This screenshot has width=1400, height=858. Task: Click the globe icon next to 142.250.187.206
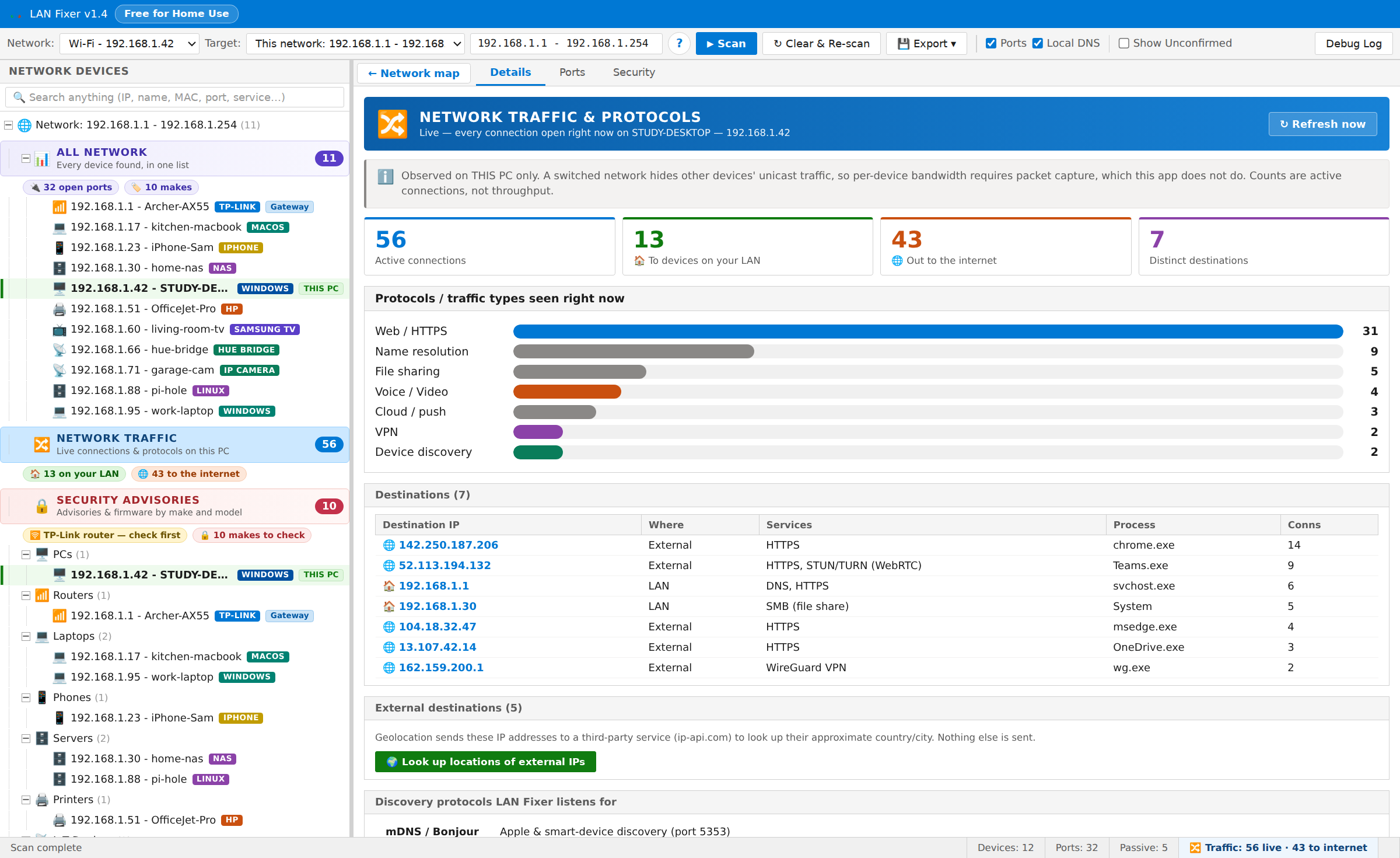389,545
